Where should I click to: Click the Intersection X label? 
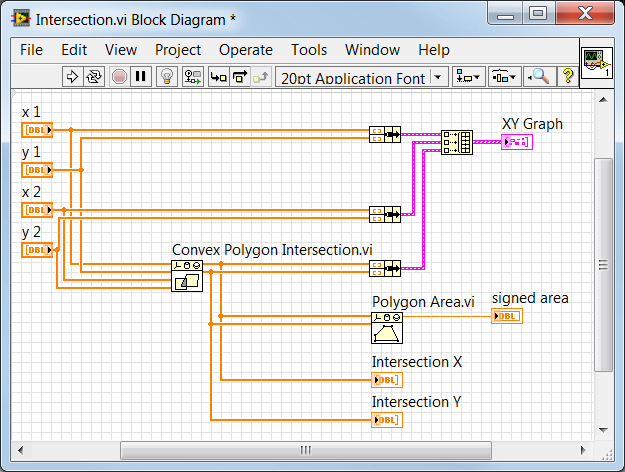point(417,362)
